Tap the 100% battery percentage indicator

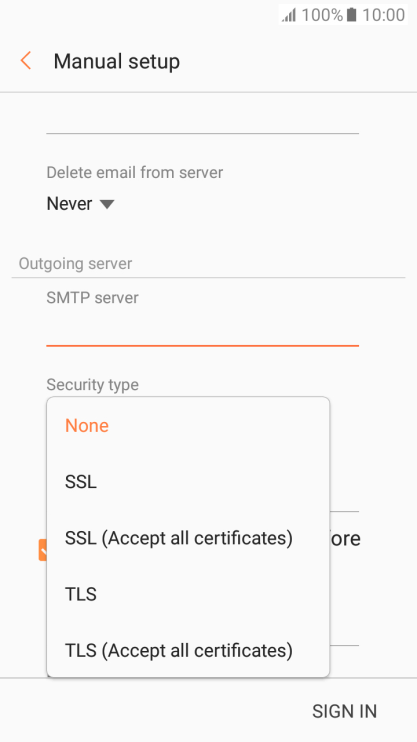322,15
